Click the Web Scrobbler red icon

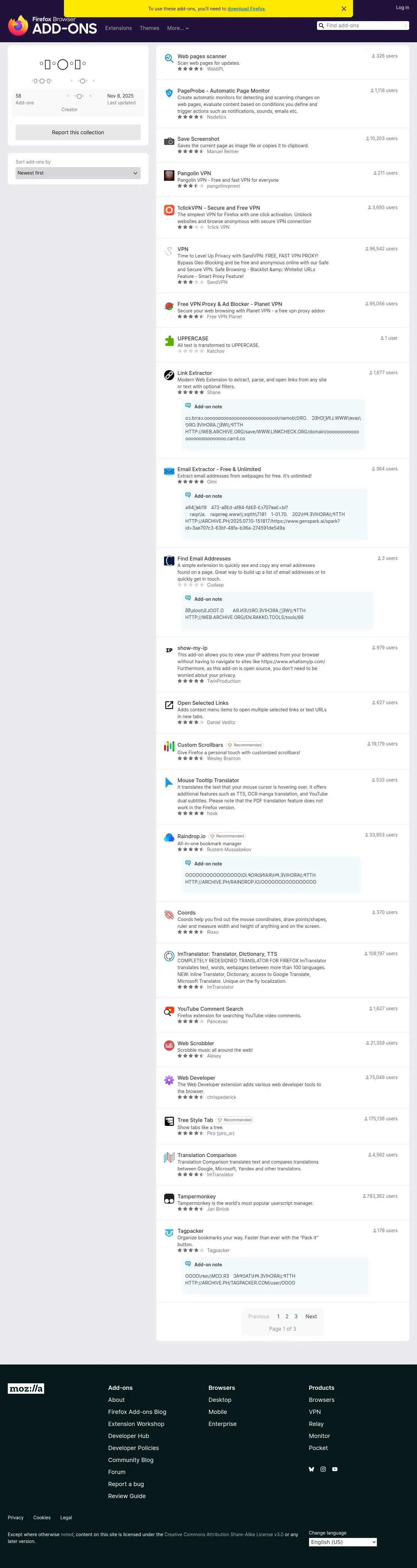click(169, 1046)
